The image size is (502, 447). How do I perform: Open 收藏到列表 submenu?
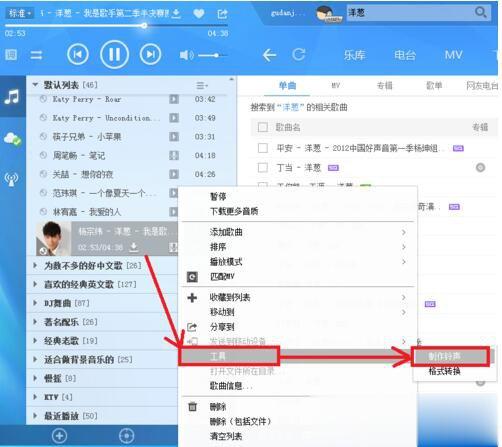[297, 297]
